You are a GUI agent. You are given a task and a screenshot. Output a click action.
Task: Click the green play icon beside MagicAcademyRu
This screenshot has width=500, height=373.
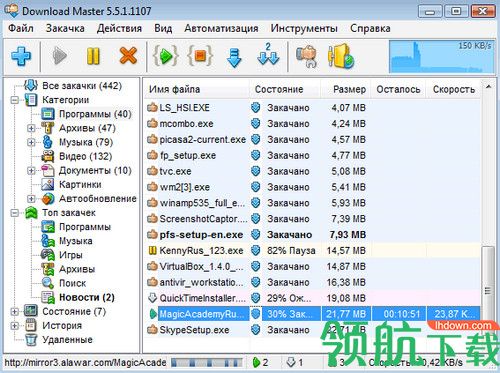coord(153,314)
